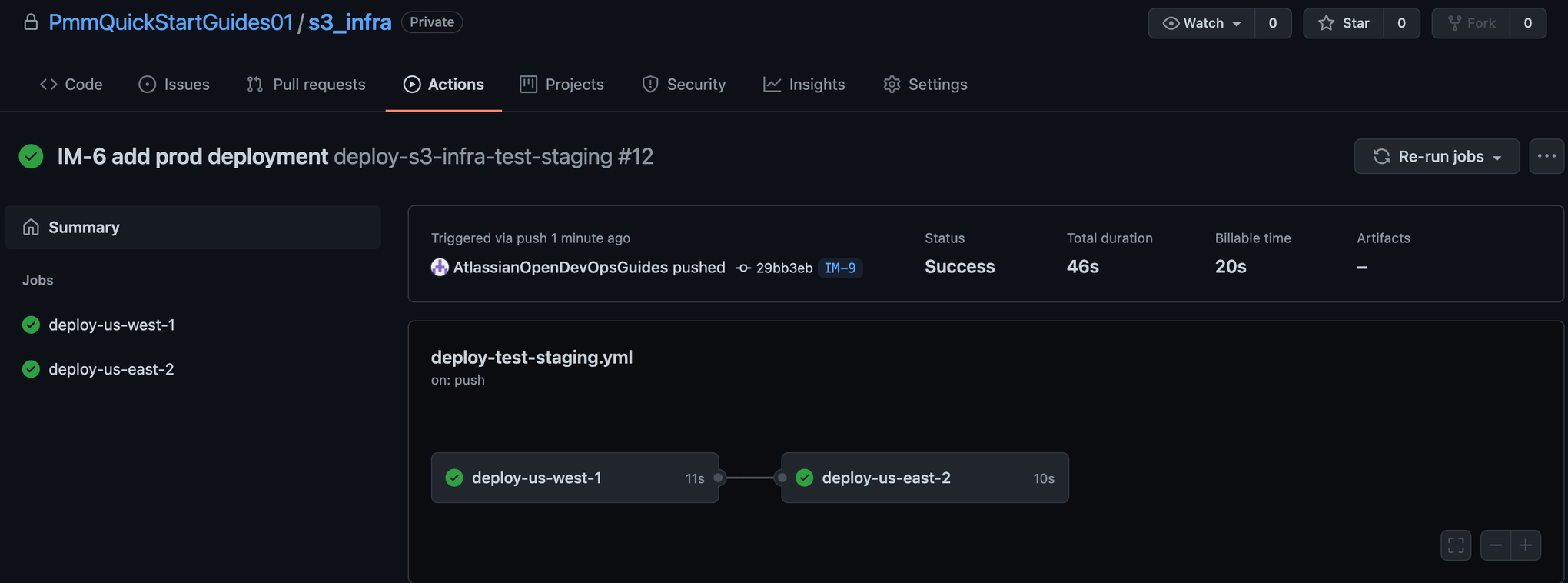The image size is (1568, 583).
Task: Go to the Security tab
Action: [x=683, y=84]
